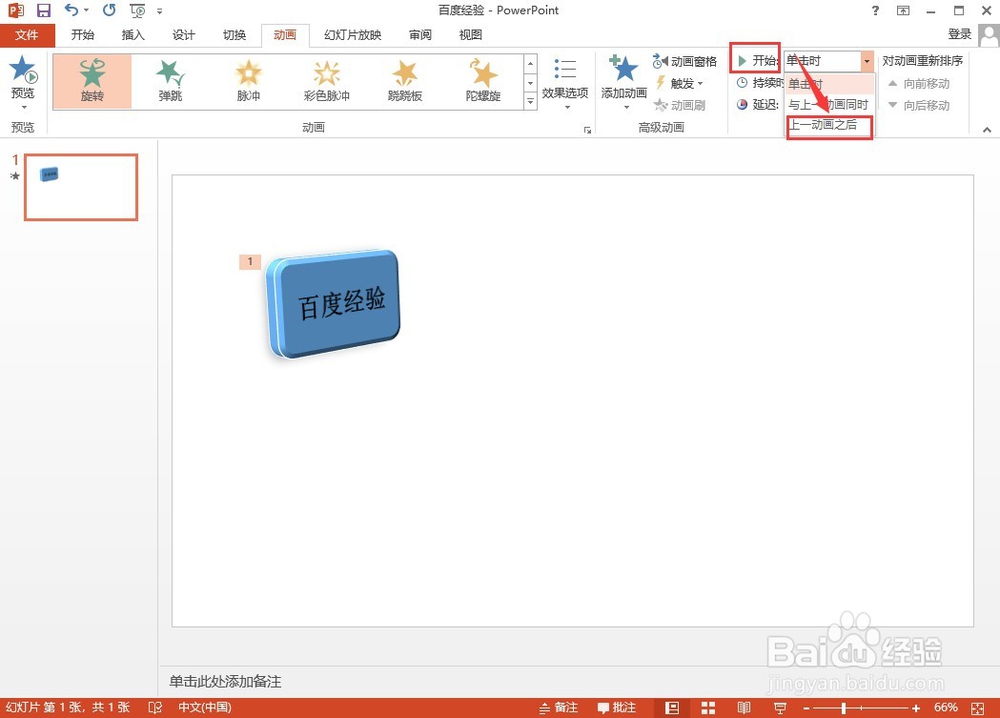Toggle the 批注 comments pane
Image resolution: width=1000 pixels, height=718 pixels.
617,708
